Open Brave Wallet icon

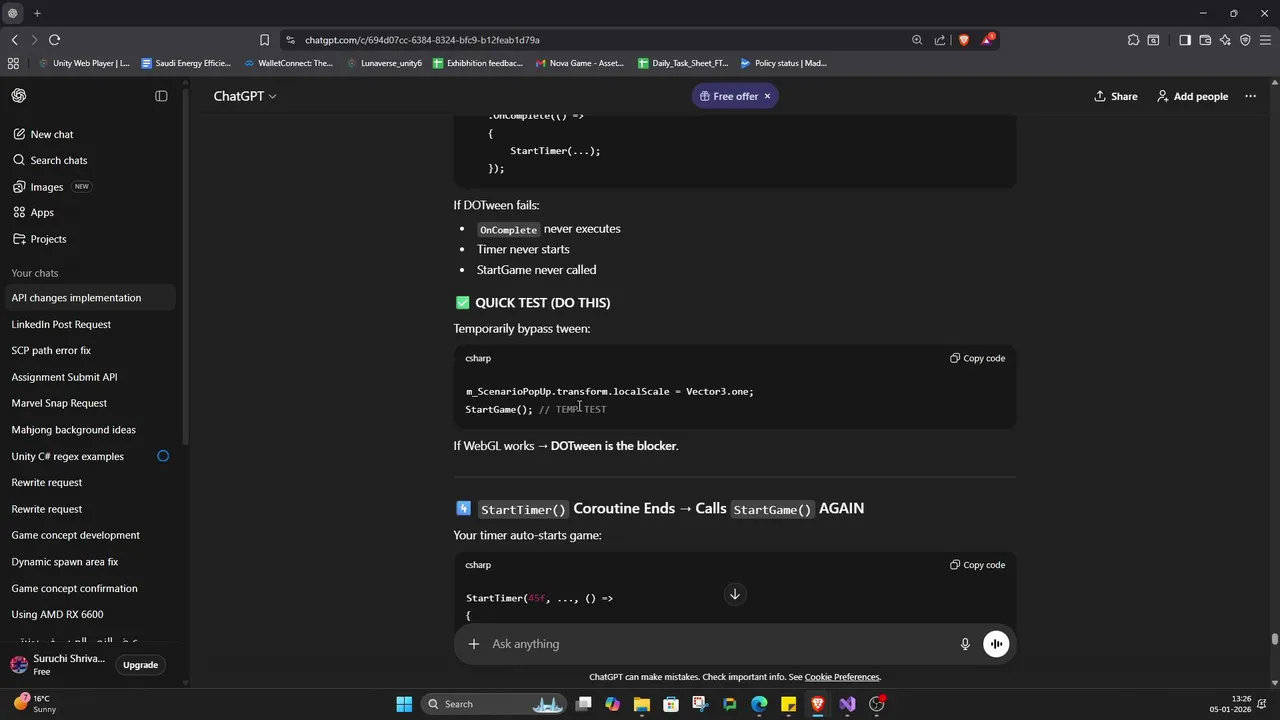1205,40
